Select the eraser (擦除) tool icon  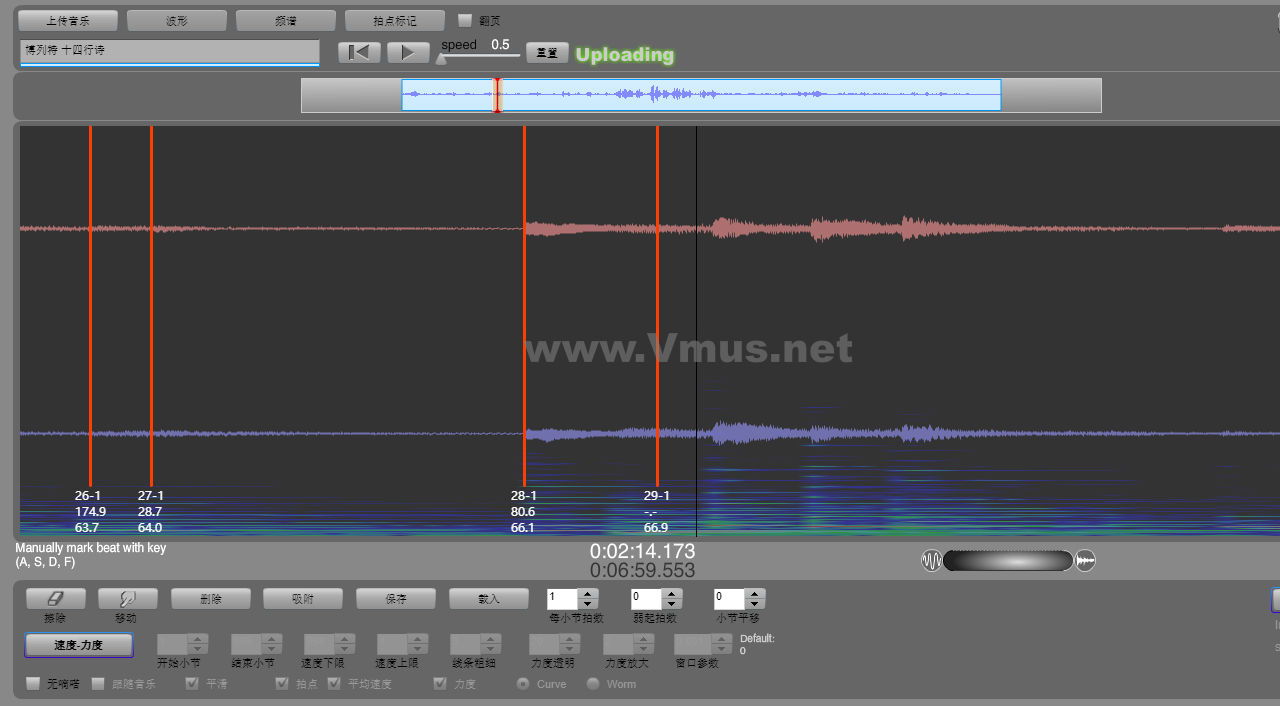click(x=55, y=598)
